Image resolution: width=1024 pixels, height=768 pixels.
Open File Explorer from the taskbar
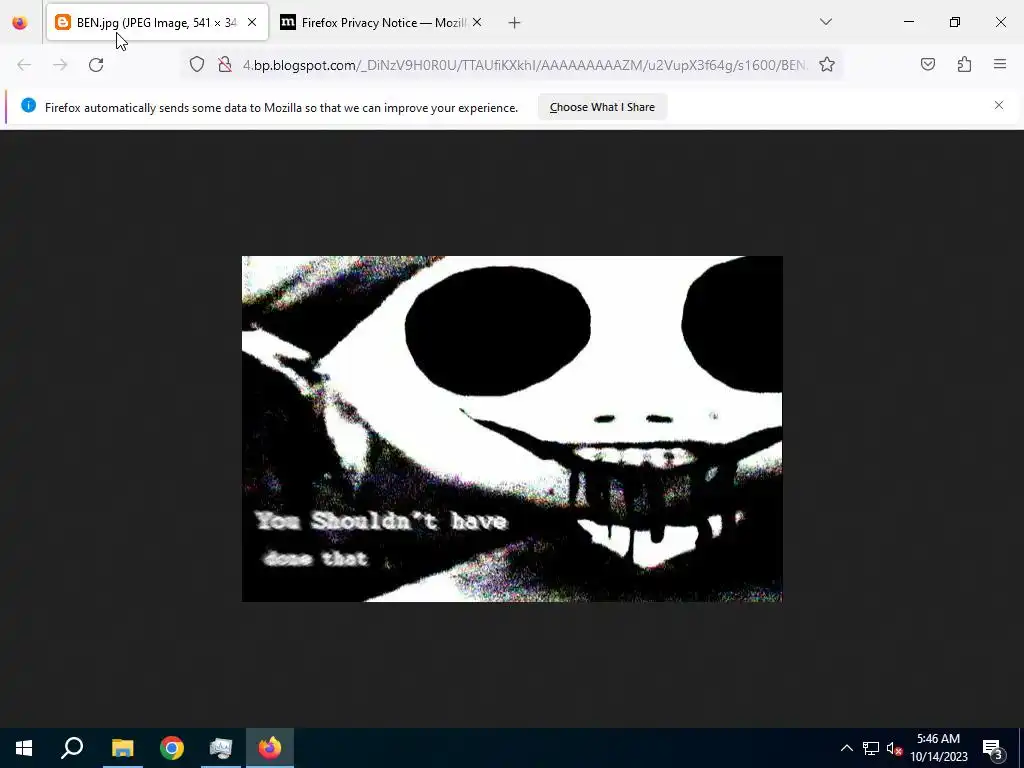(122, 748)
